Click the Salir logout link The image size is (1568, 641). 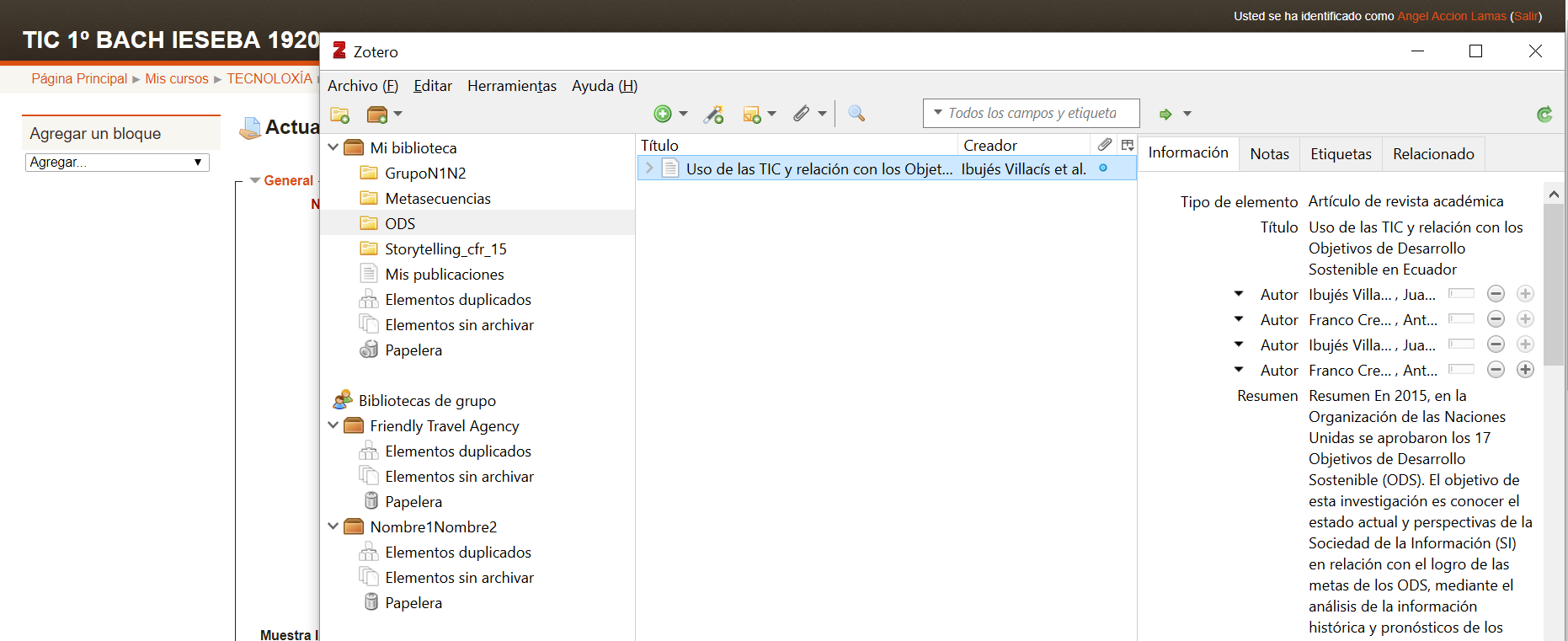coord(1526,16)
